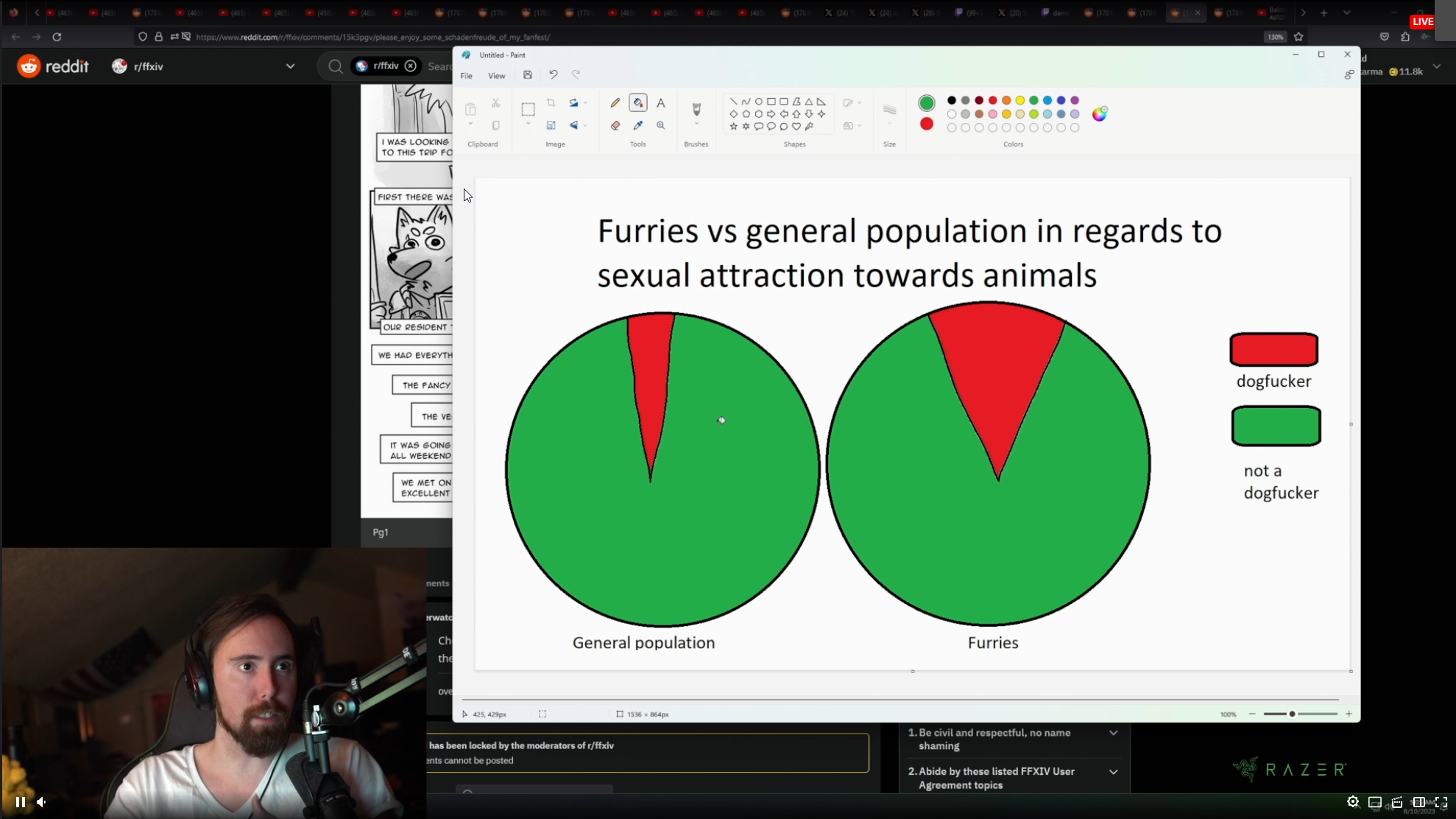Select the Oval shape
The image size is (1456, 819).
(x=758, y=102)
